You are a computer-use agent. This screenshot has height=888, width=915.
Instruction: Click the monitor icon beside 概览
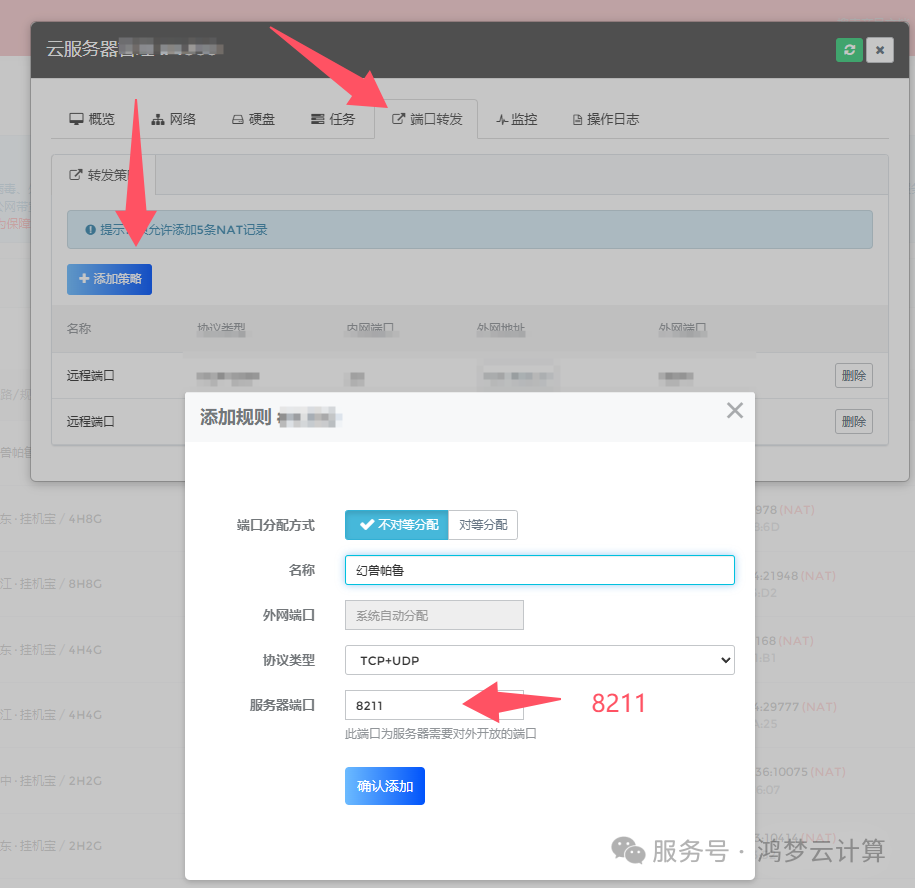[x=76, y=119]
